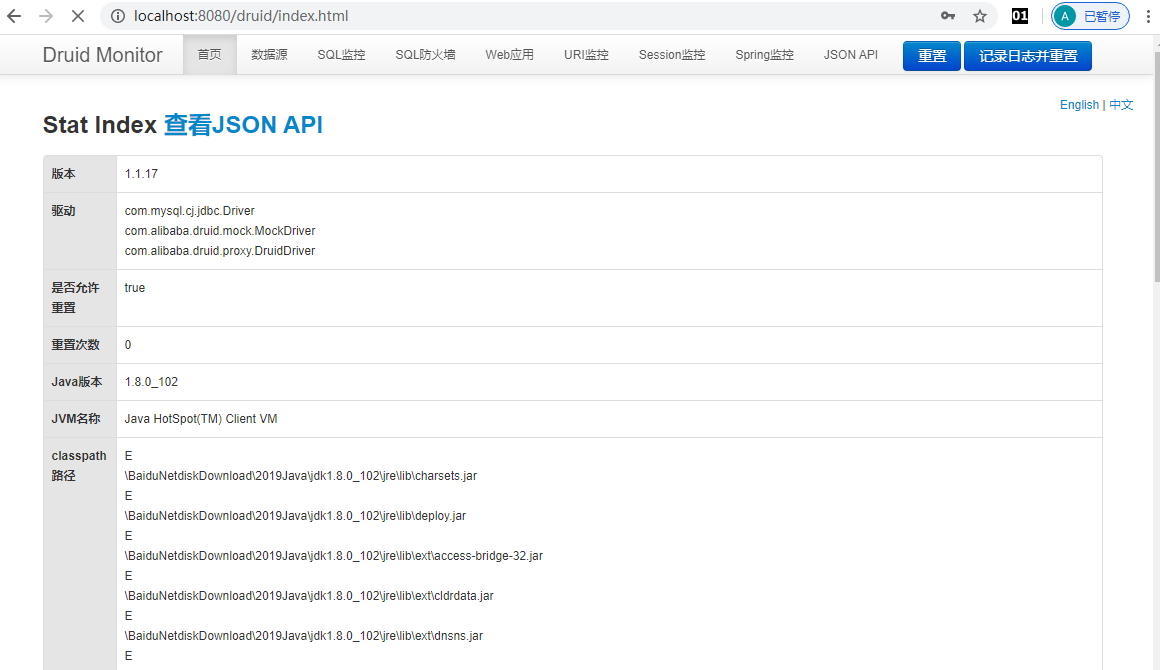Click the saved password key icon

click(x=948, y=16)
